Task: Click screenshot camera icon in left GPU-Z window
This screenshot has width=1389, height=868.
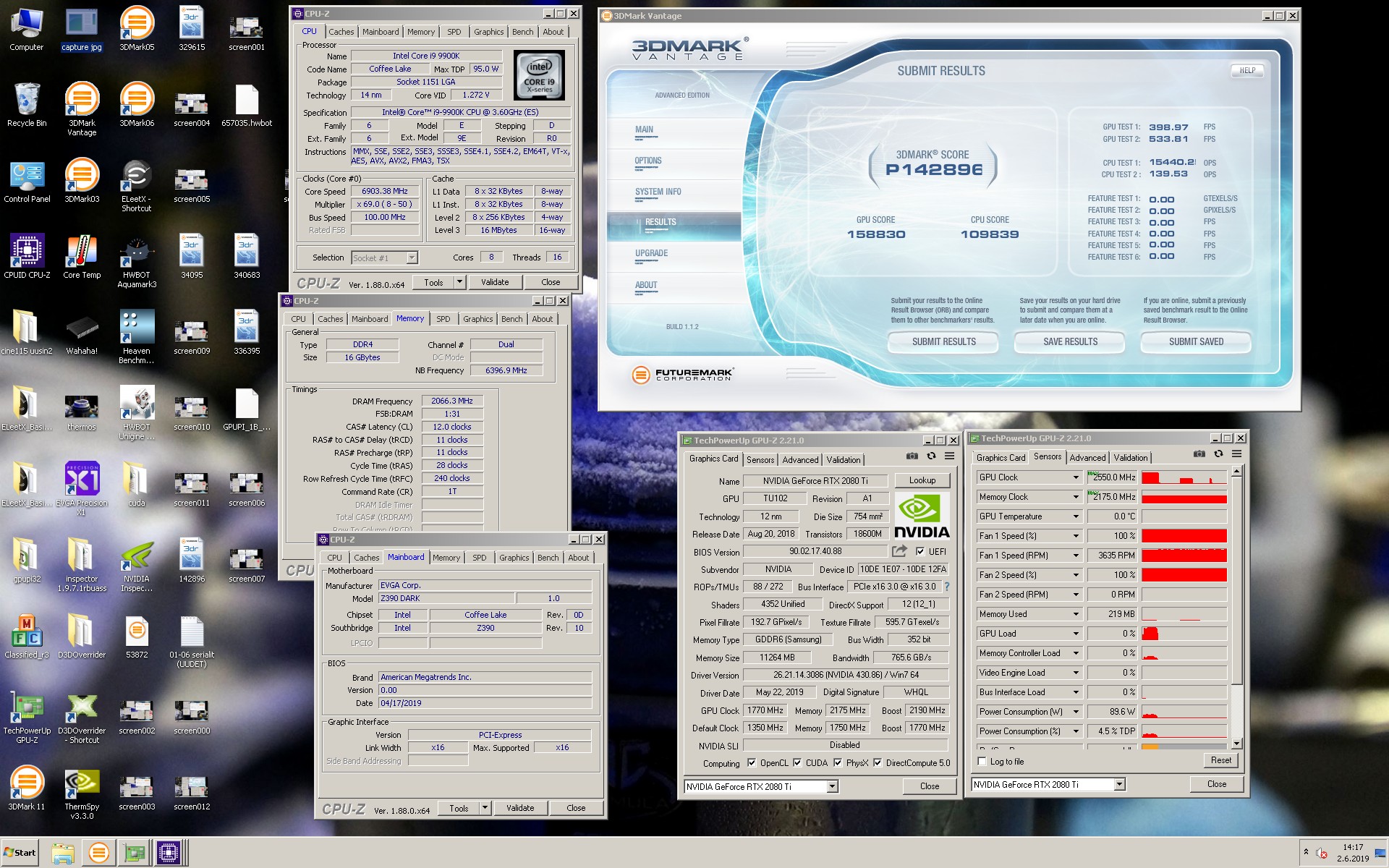Action: tap(912, 456)
